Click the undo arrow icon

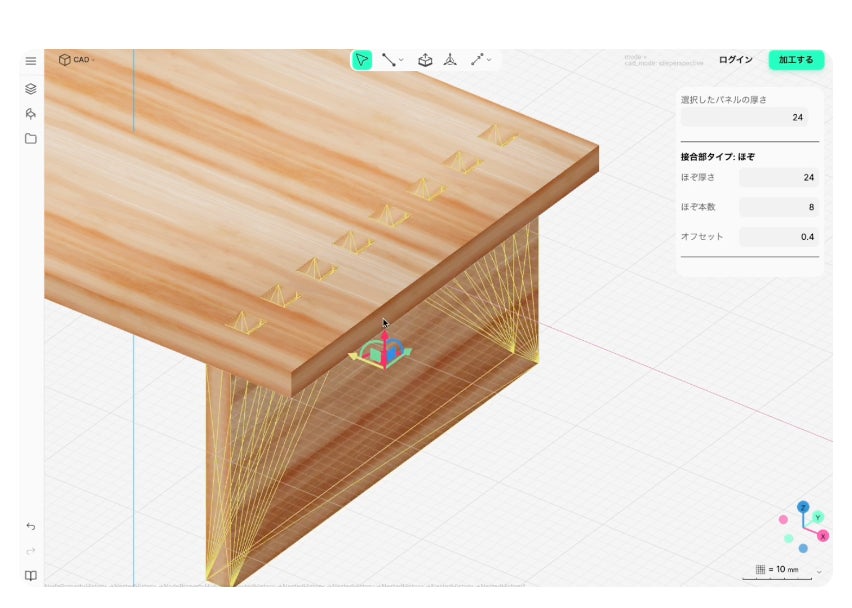(31, 526)
